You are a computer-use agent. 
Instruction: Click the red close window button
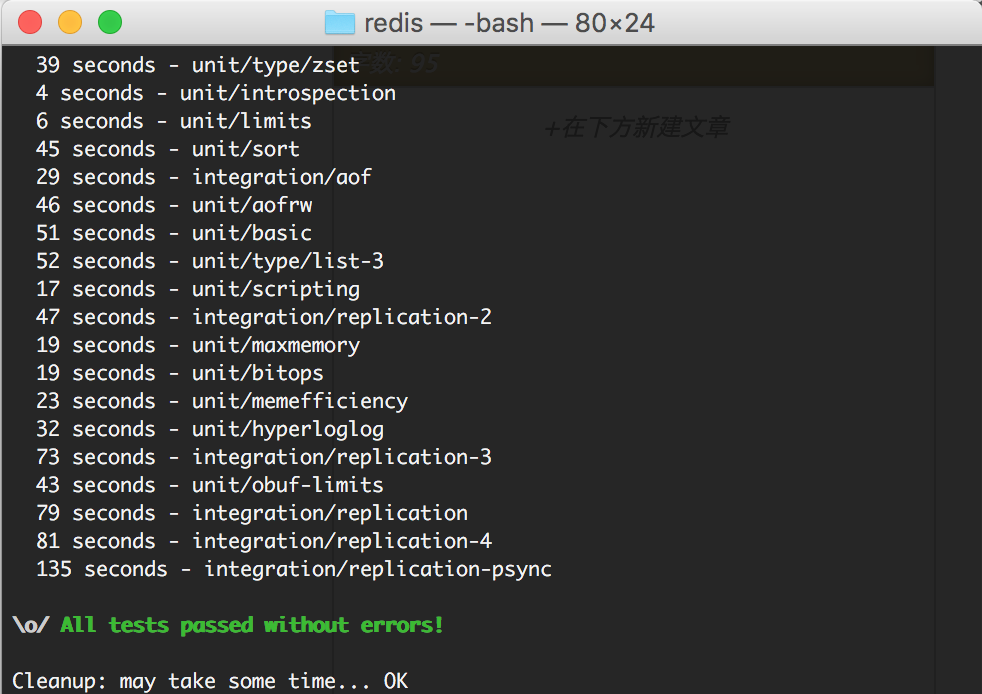pos(30,22)
